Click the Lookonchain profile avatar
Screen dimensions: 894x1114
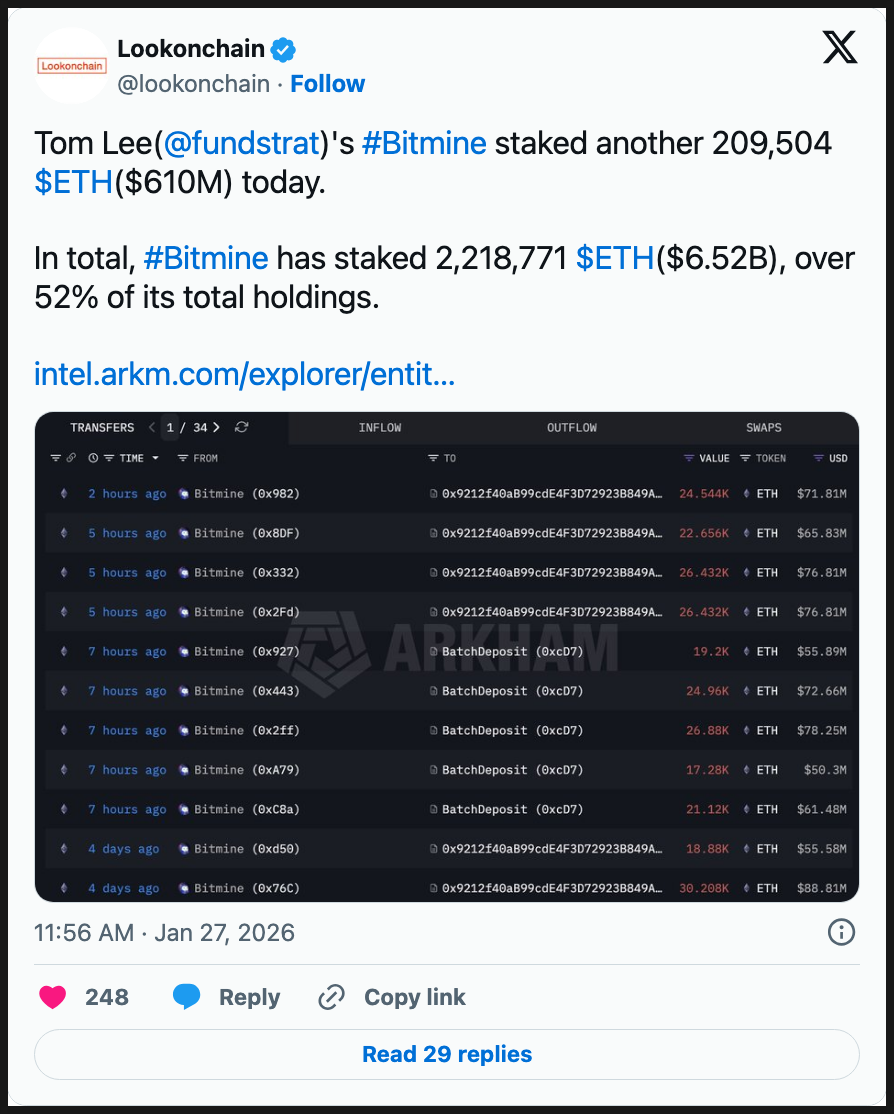(71, 66)
